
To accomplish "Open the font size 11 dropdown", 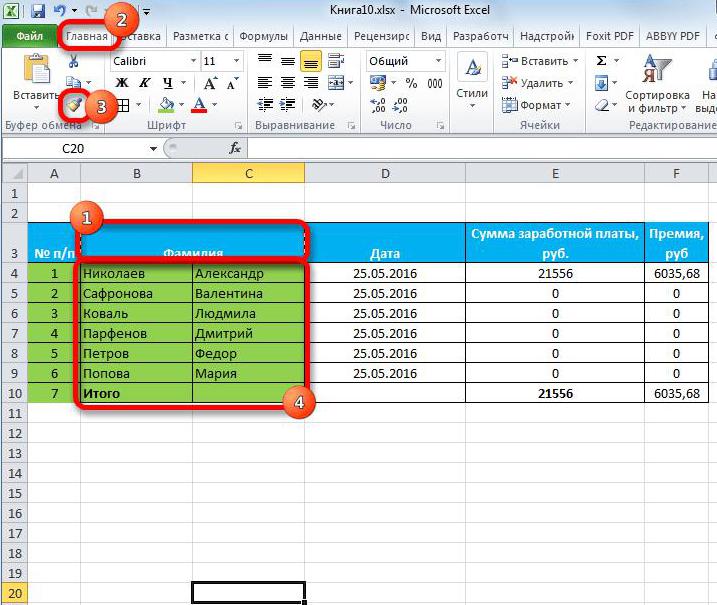I will (x=236, y=61).
